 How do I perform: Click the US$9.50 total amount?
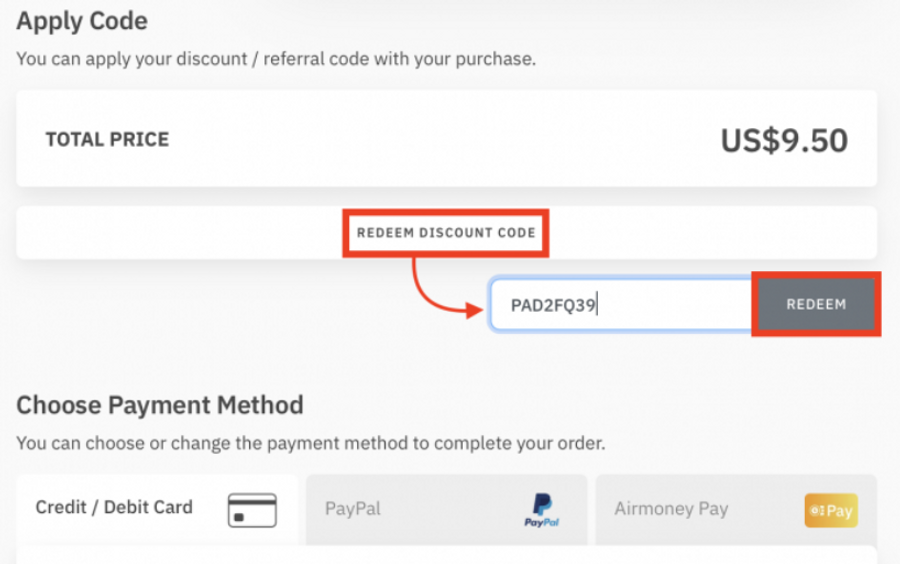784,141
